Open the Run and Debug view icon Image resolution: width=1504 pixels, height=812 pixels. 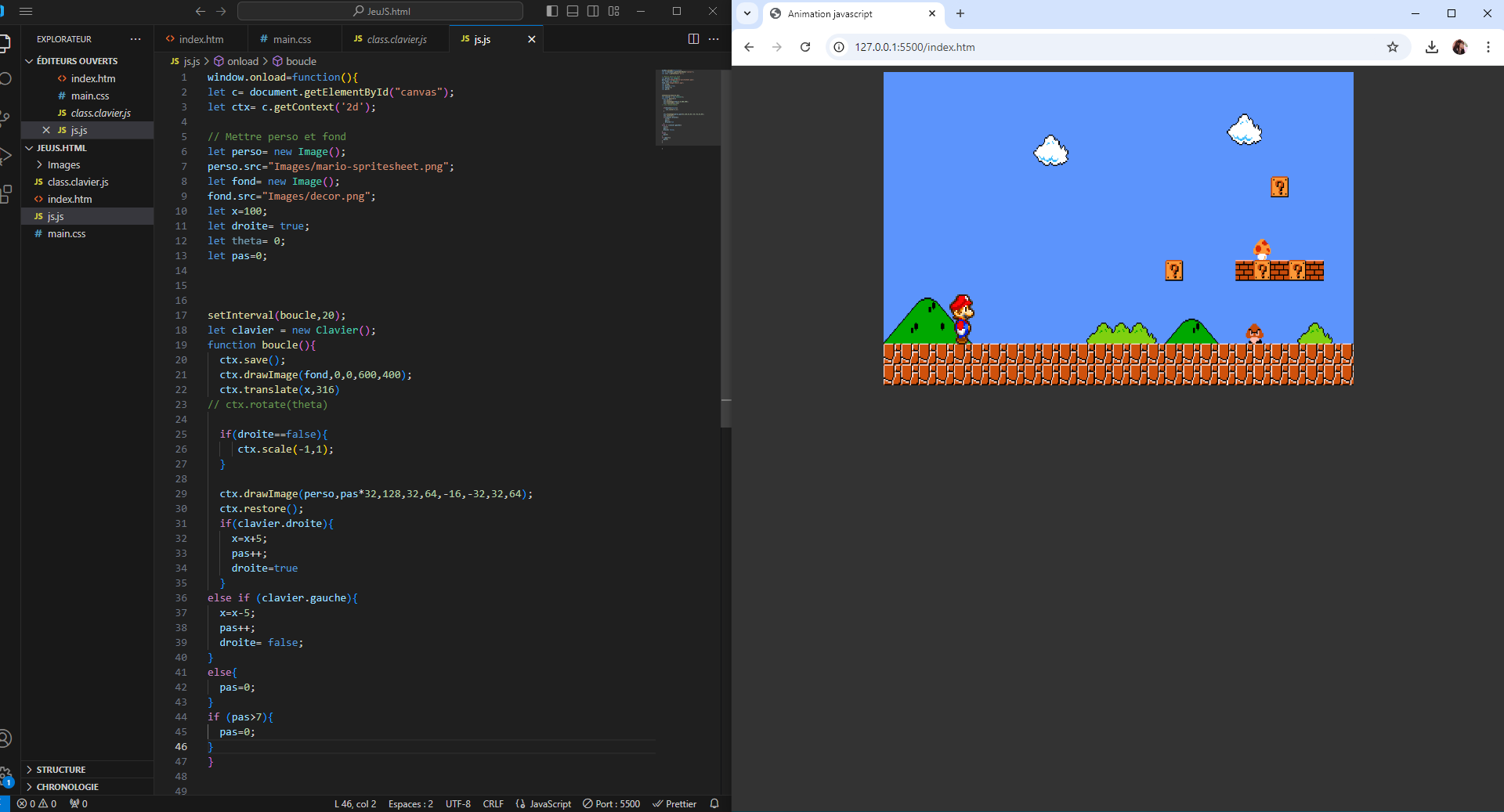pyautogui.click(x=6, y=156)
